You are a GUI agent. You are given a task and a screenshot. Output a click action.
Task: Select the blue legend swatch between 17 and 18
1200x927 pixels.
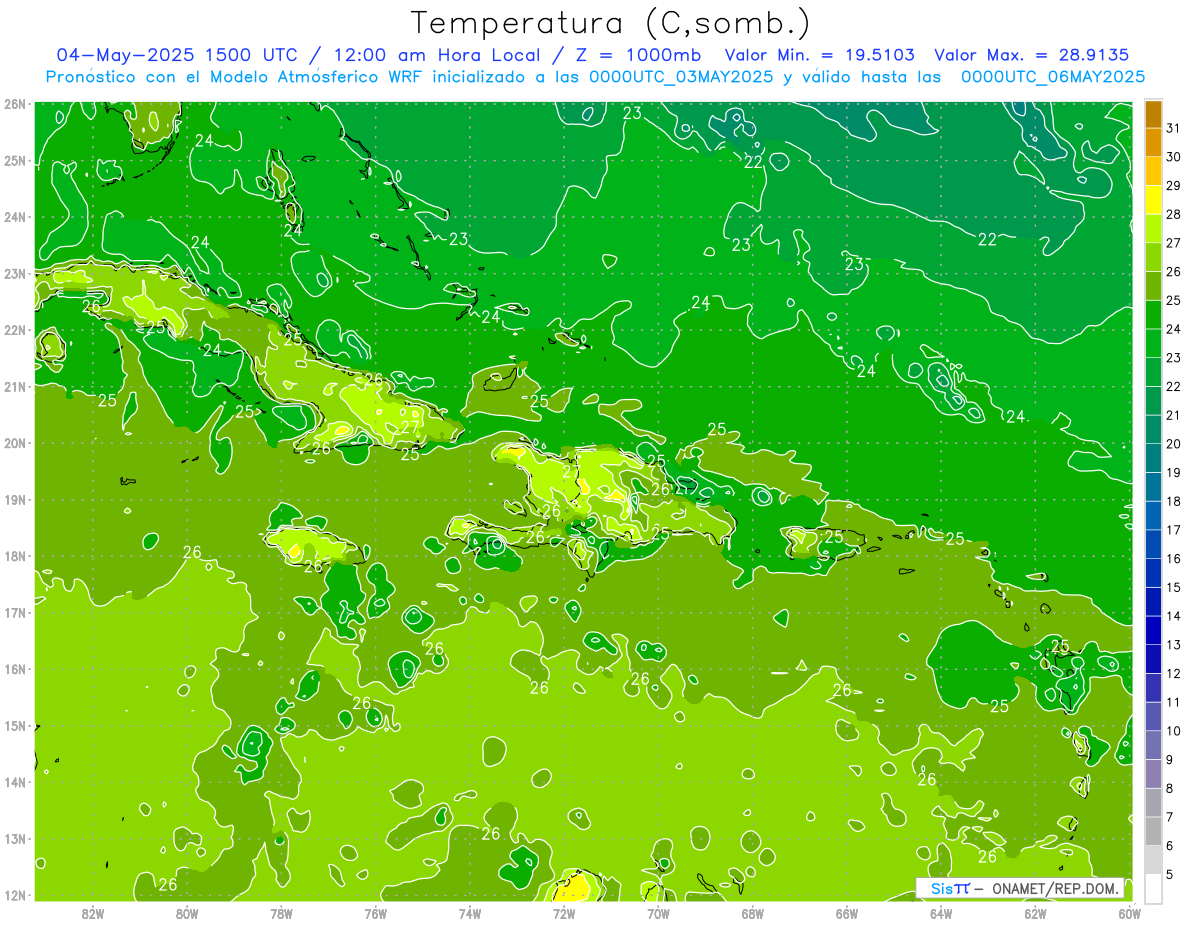coord(1153,515)
